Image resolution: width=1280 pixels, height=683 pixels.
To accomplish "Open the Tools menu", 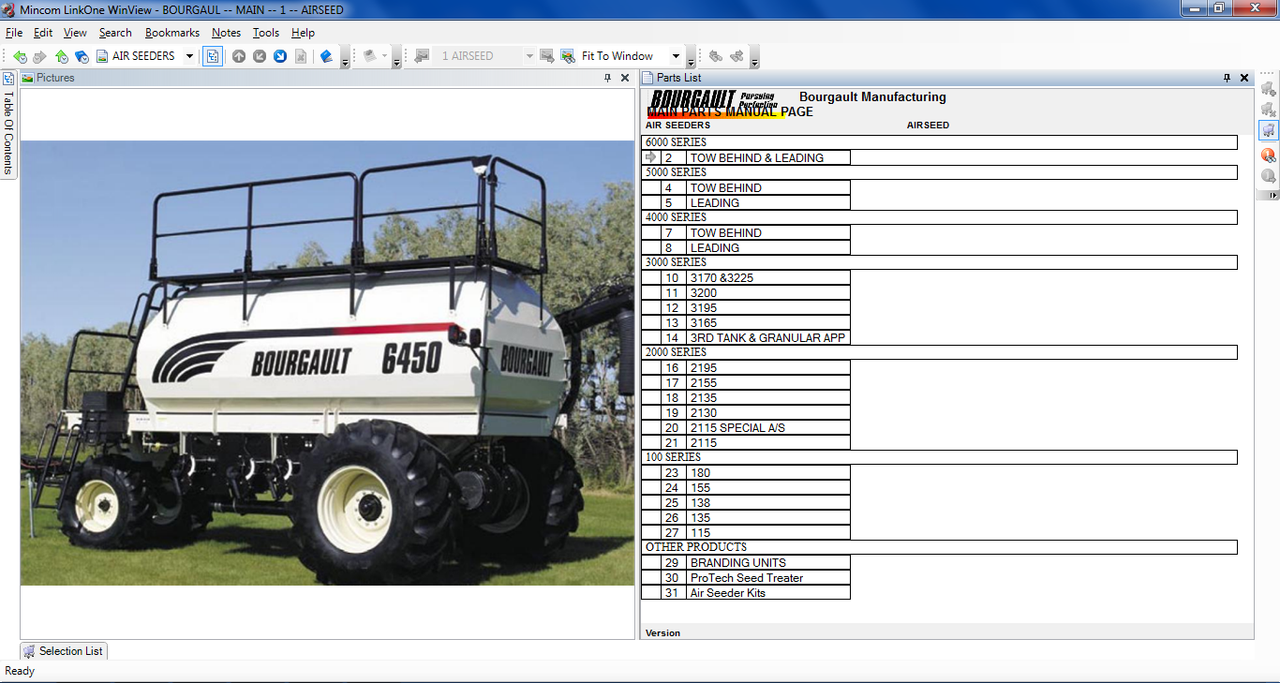I will coord(266,33).
